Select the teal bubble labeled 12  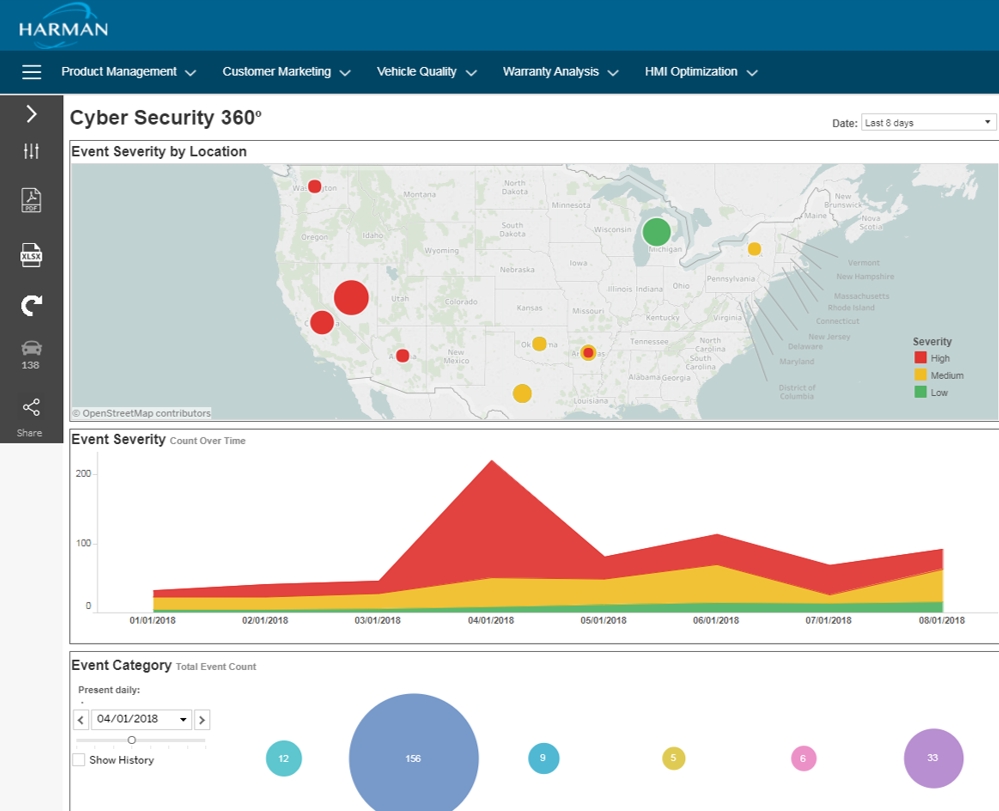[284, 758]
